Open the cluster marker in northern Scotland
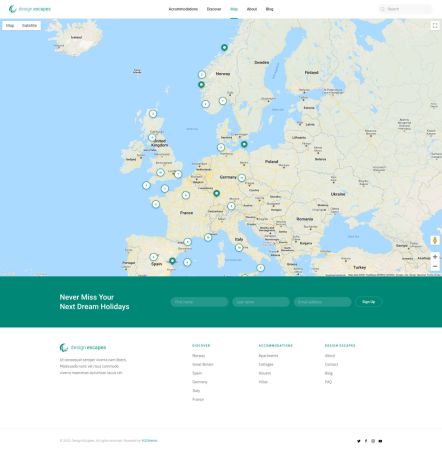Screen dimensions: 442x453 (x=153, y=114)
